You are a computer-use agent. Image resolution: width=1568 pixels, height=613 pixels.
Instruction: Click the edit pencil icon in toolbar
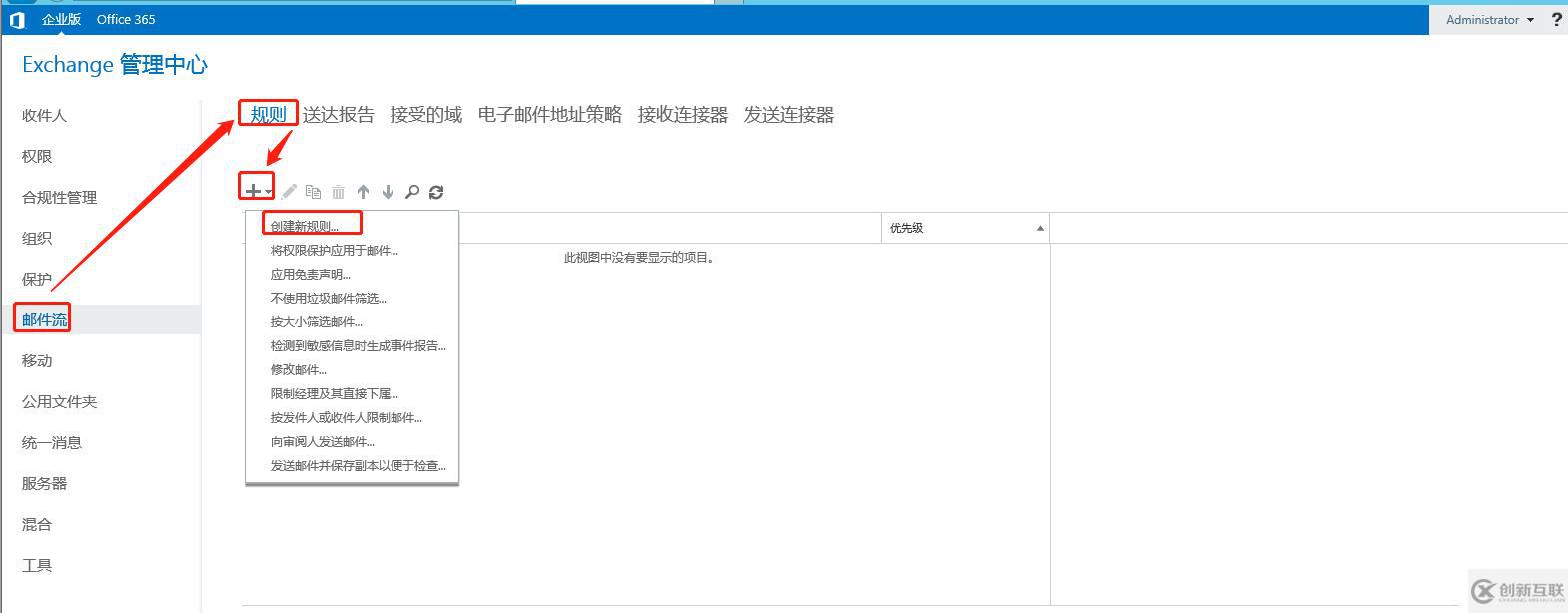tap(289, 192)
